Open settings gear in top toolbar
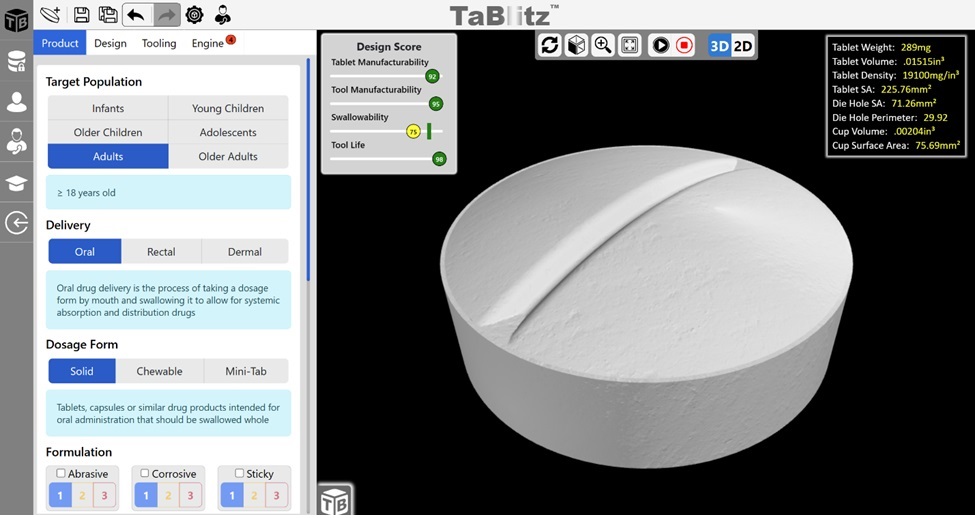The image size is (975, 518). coord(195,15)
